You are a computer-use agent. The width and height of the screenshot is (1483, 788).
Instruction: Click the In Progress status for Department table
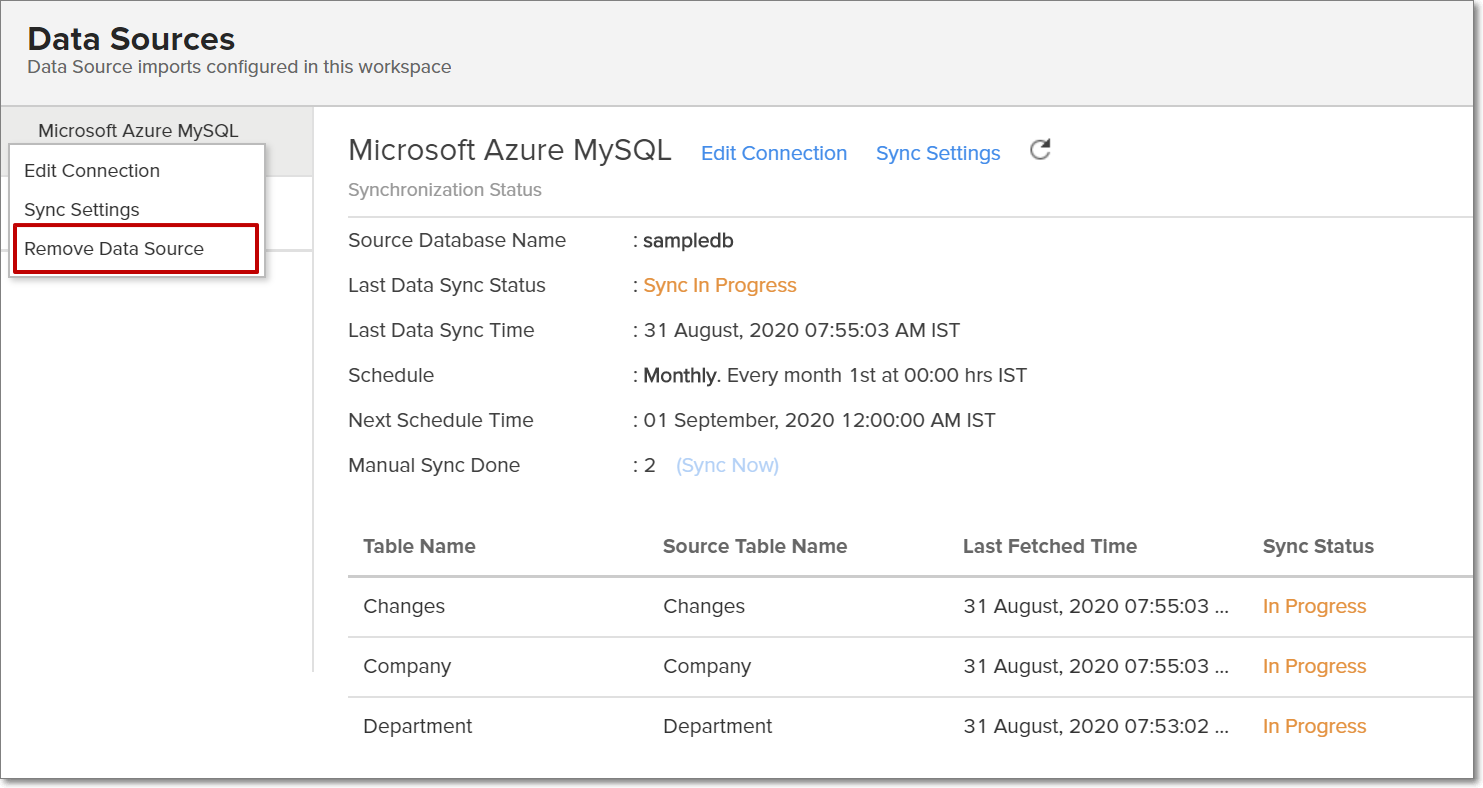tap(1314, 726)
